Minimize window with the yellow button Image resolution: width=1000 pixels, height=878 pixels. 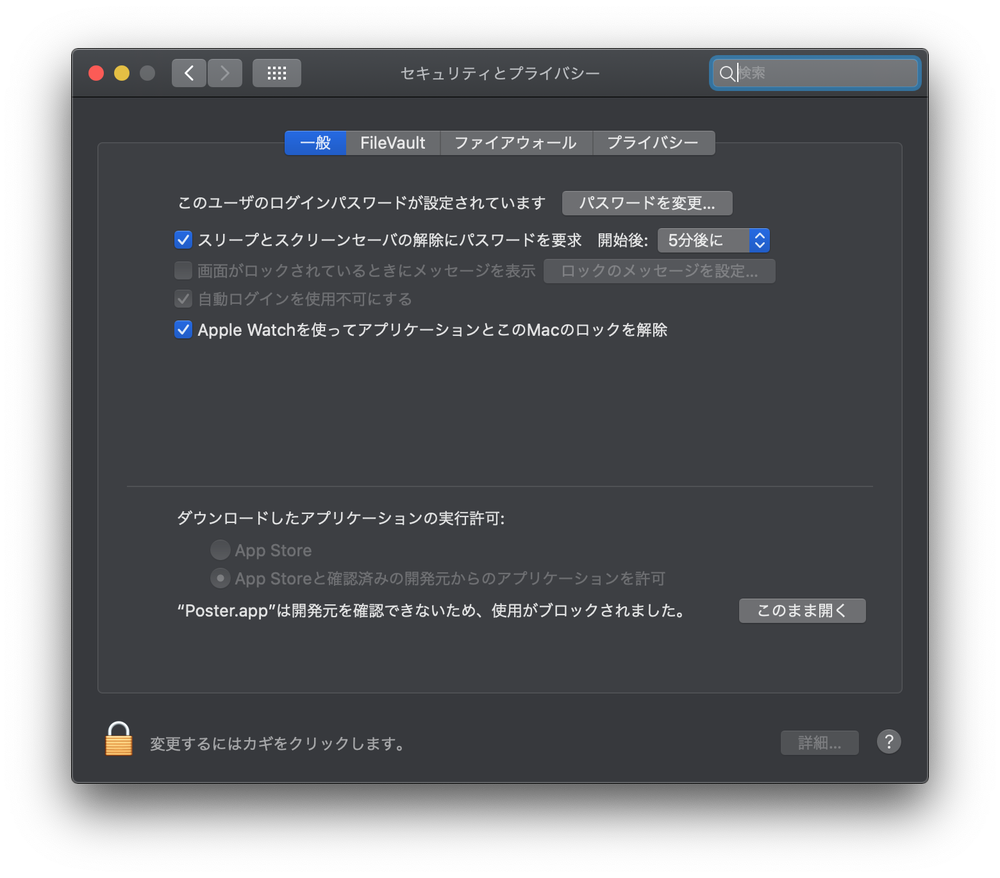click(122, 73)
